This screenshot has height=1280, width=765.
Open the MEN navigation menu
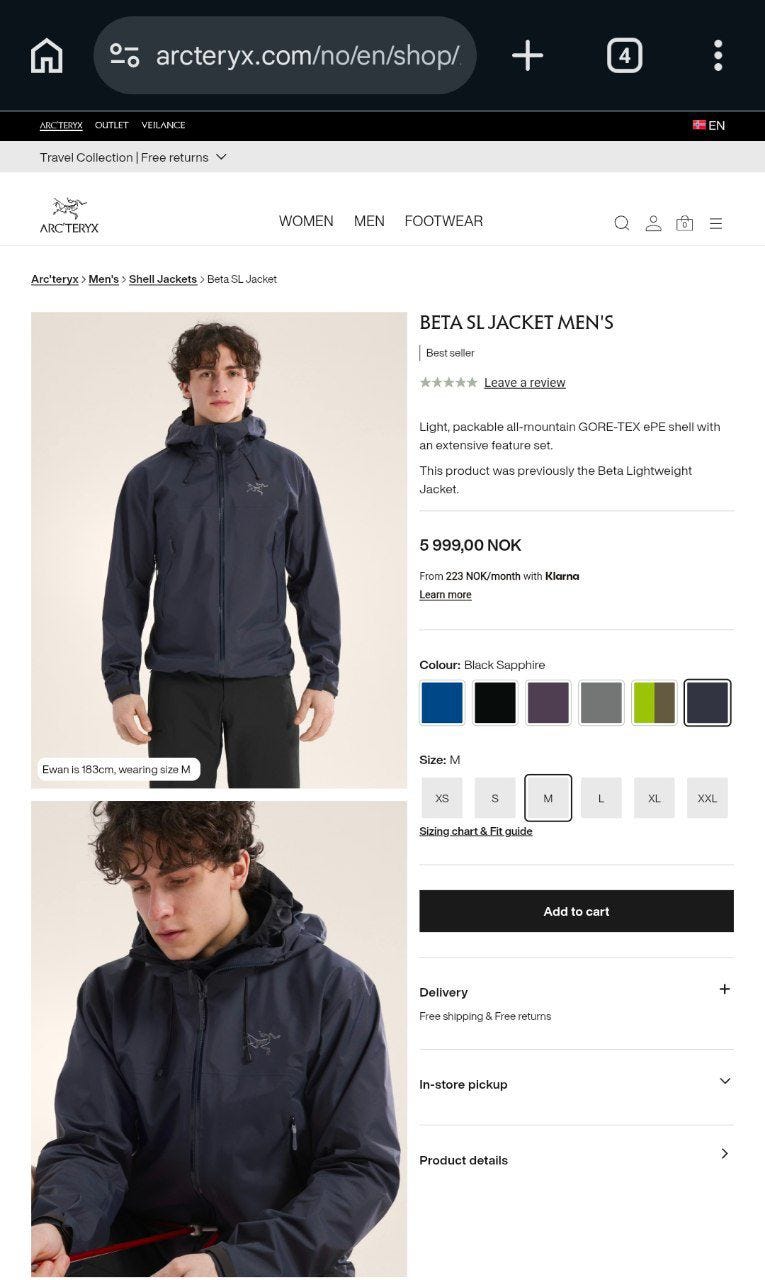pyautogui.click(x=369, y=221)
